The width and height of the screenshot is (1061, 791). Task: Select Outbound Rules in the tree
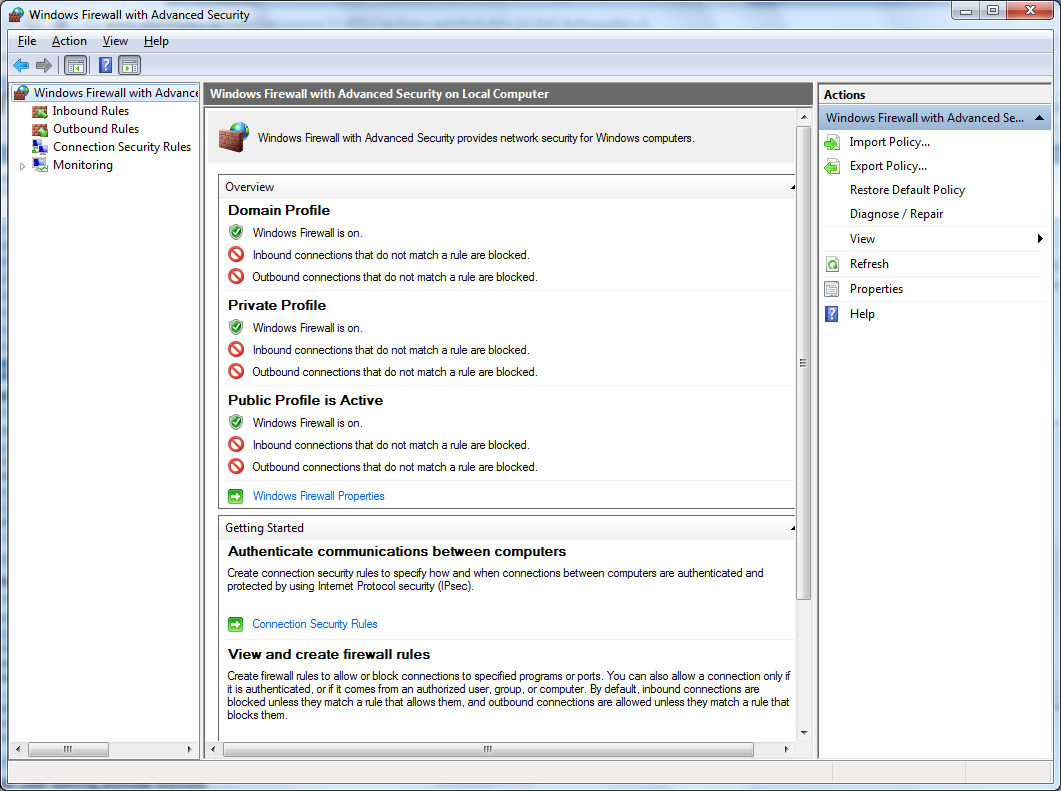[x=96, y=129]
